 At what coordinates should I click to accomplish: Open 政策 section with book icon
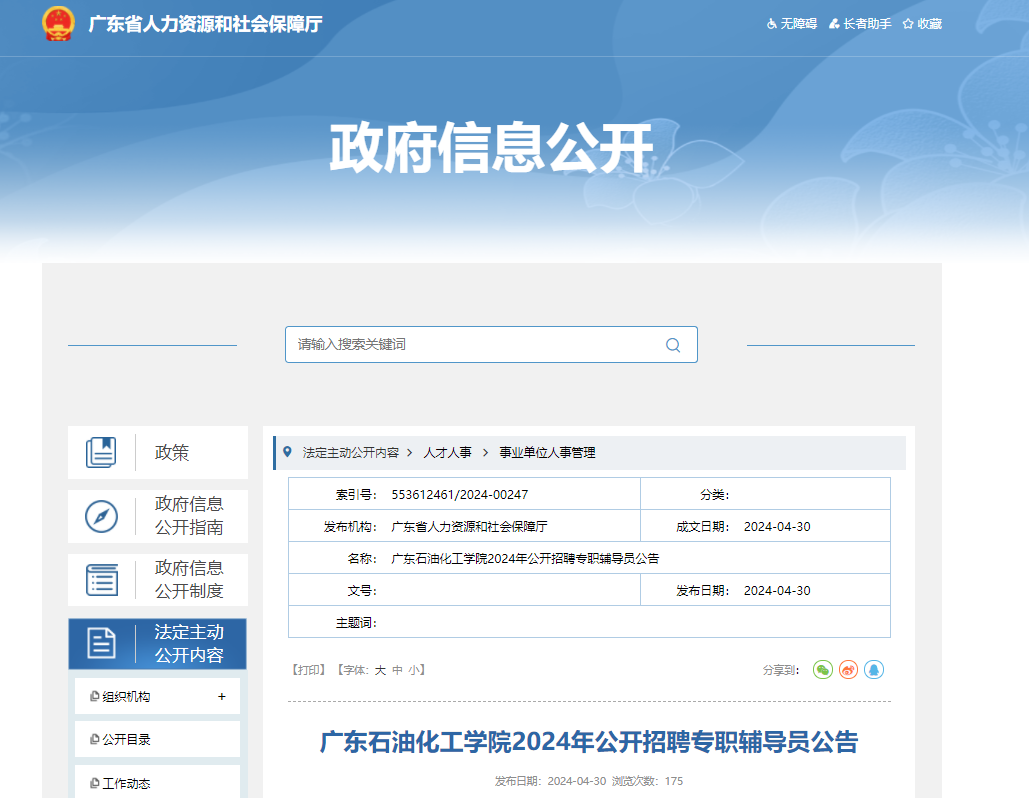pyautogui.click(x=101, y=453)
